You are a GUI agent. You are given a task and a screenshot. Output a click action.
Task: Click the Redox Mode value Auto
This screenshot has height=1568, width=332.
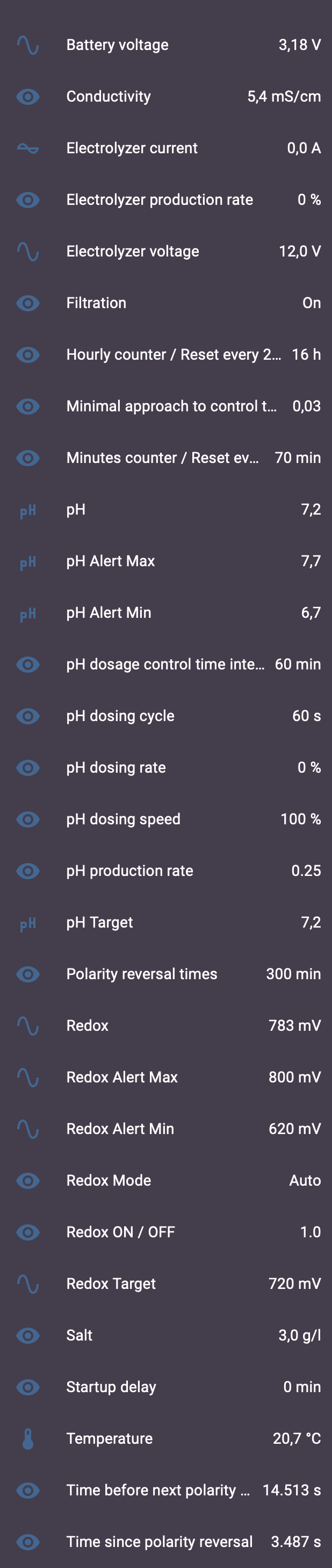tap(305, 1180)
